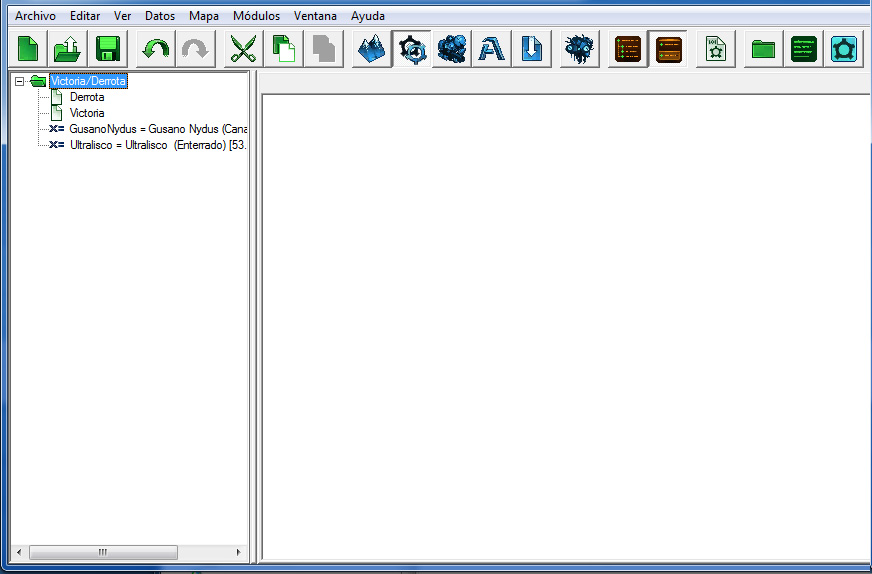This screenshot has height=574, width=872.
Task: Click the New document toolbar icon
Action: [x=28, y=49]
